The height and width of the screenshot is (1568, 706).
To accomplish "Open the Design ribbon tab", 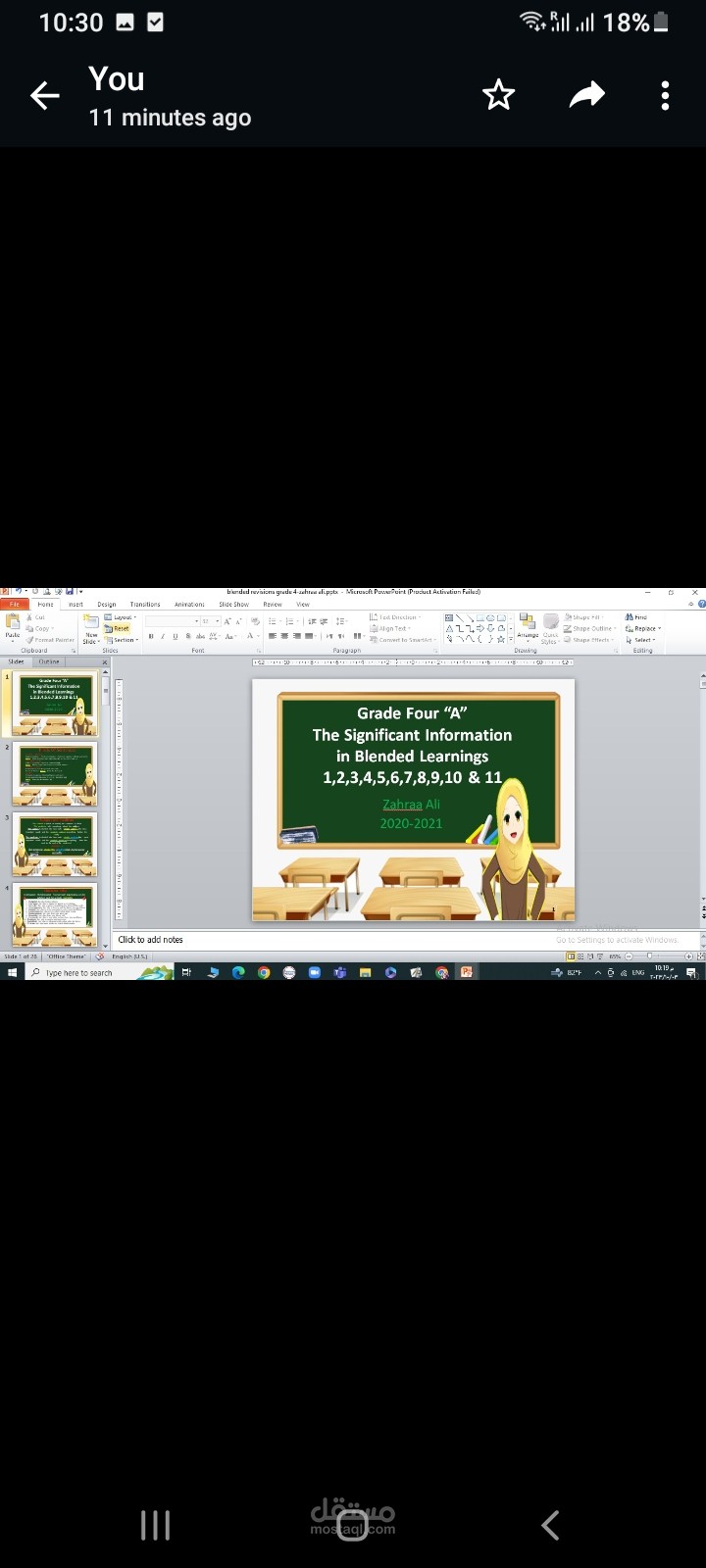I will click(x=106, y=605).
